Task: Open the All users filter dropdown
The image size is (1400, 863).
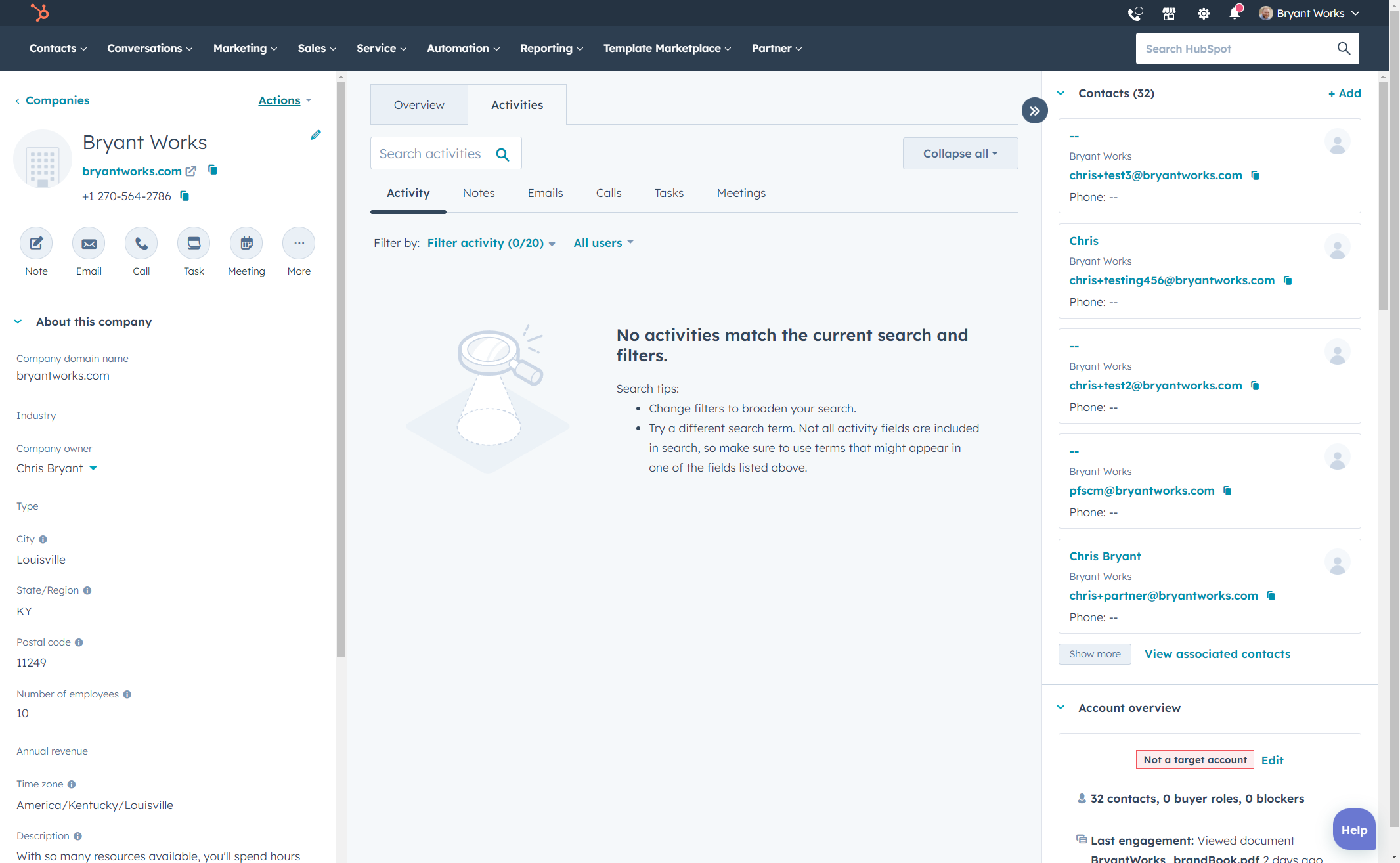Action: (602, 242)
